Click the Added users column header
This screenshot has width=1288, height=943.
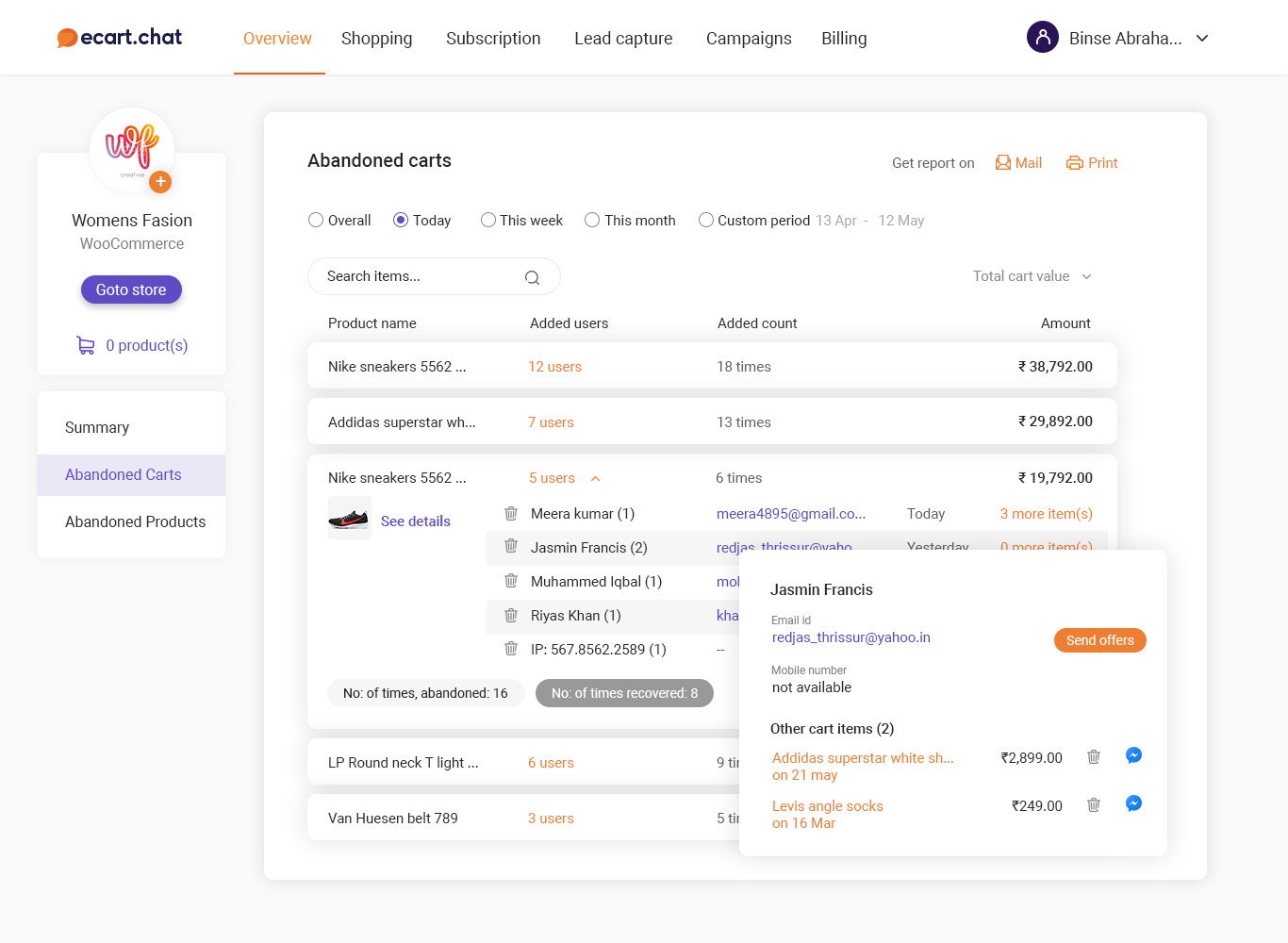pyautogui.click(x=569, y=323)
